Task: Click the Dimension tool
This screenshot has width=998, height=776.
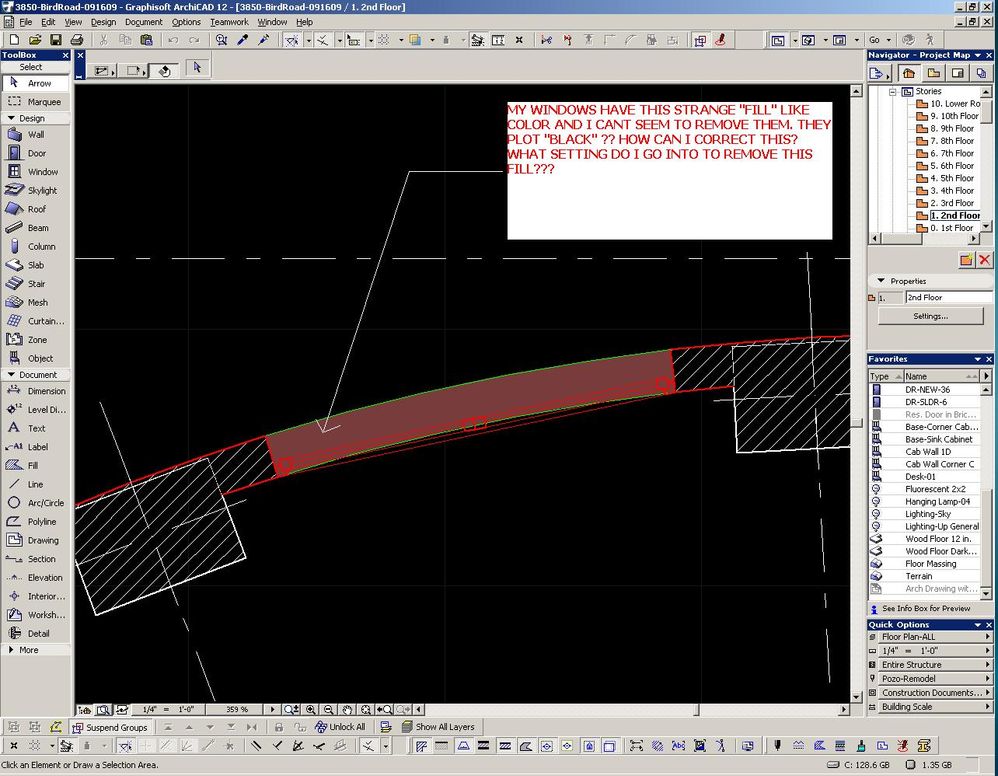Action: [x=46, y=391]
